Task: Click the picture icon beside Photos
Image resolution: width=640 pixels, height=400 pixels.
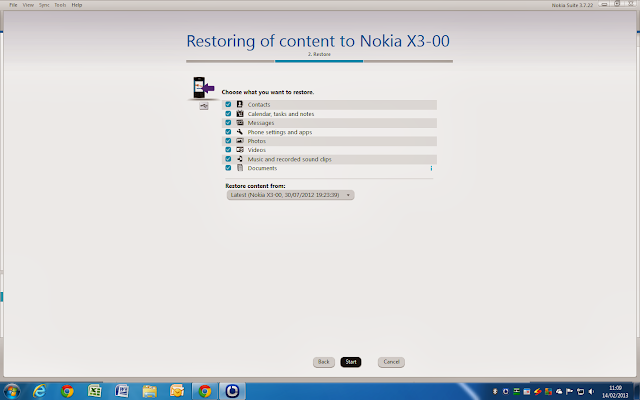Action: pos(240,140)
